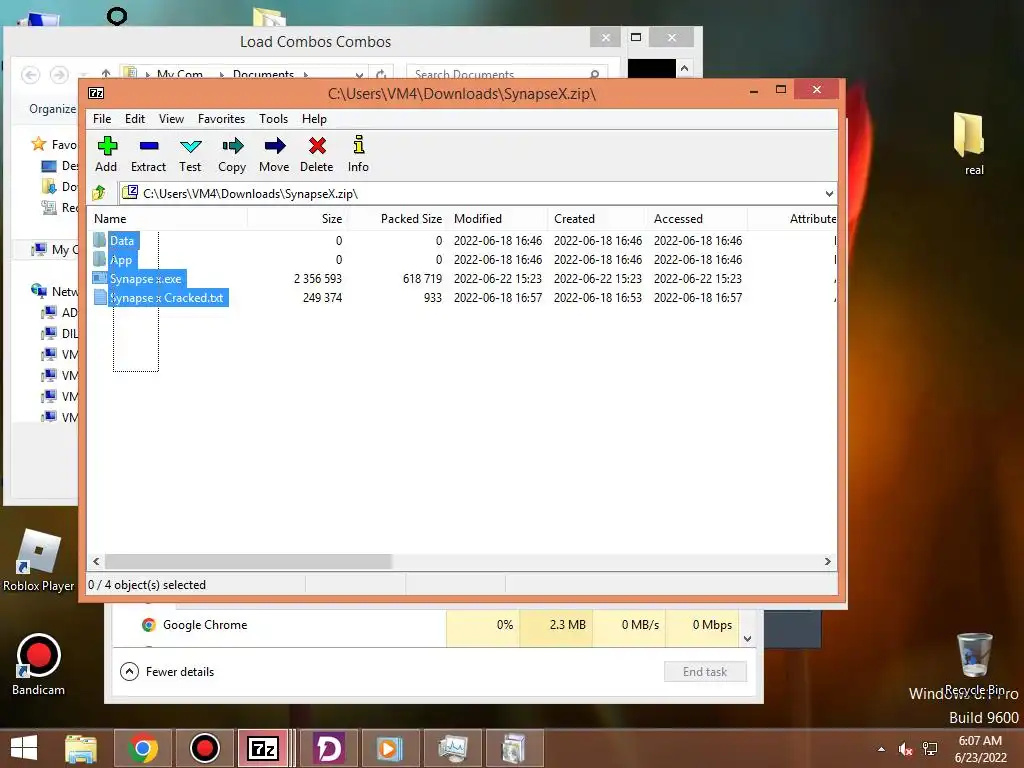Click the Synapse x.exe file icon

[100, 278]
